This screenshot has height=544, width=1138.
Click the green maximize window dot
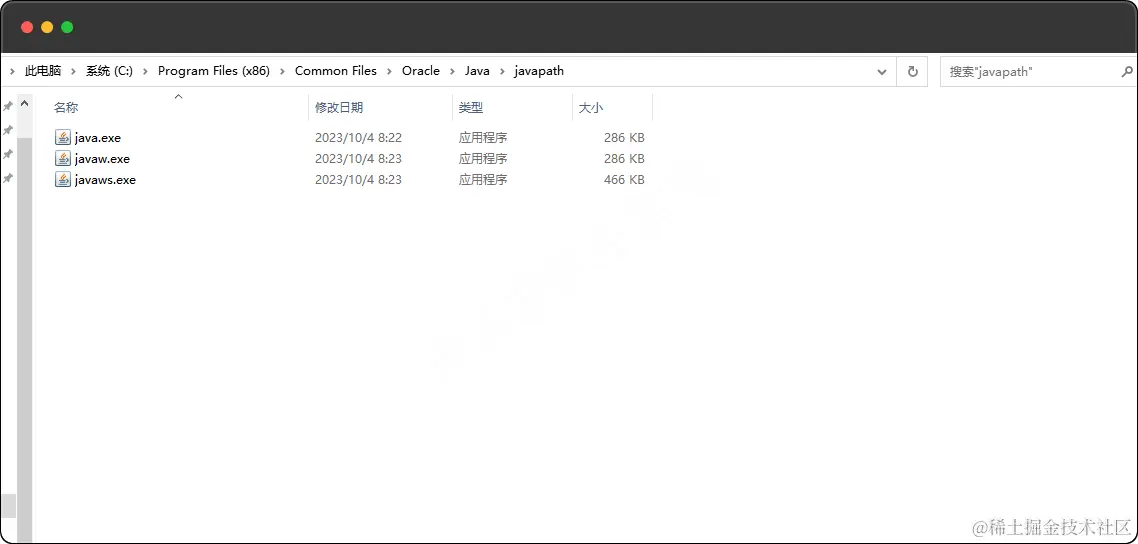[67, 28]
